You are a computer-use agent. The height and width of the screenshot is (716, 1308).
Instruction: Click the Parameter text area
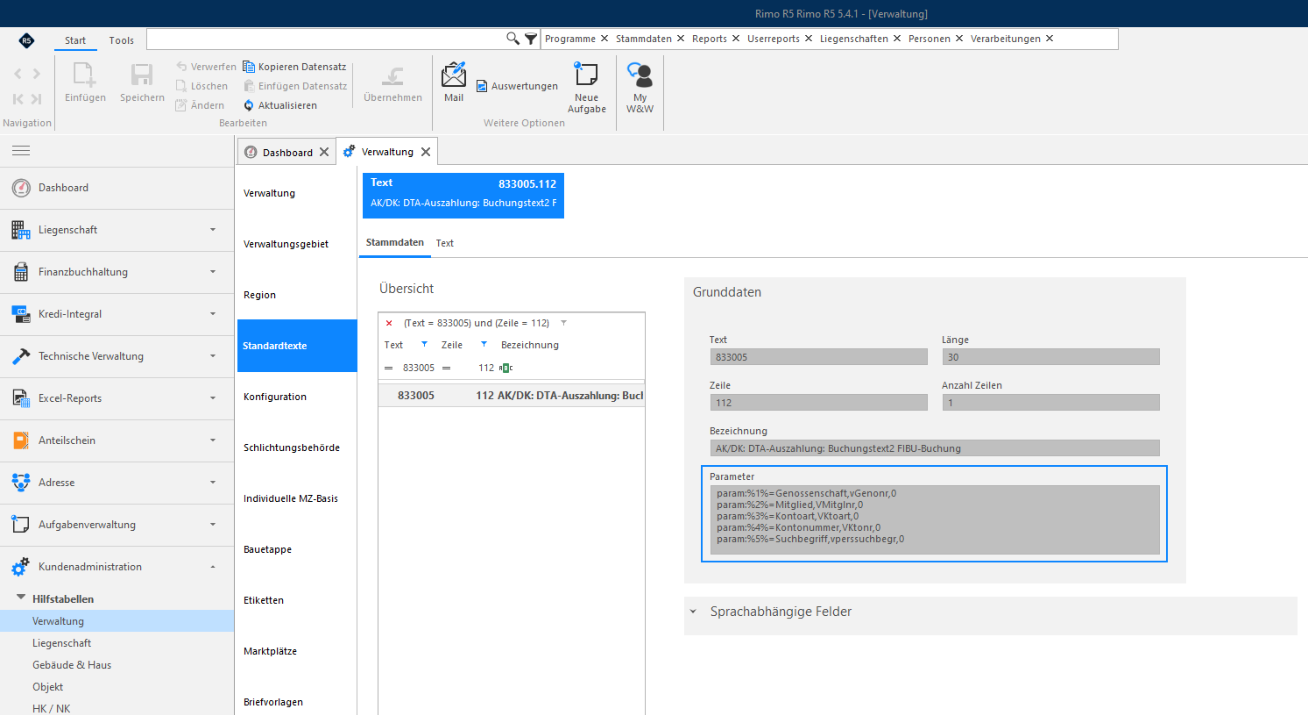tap(935, 520)
